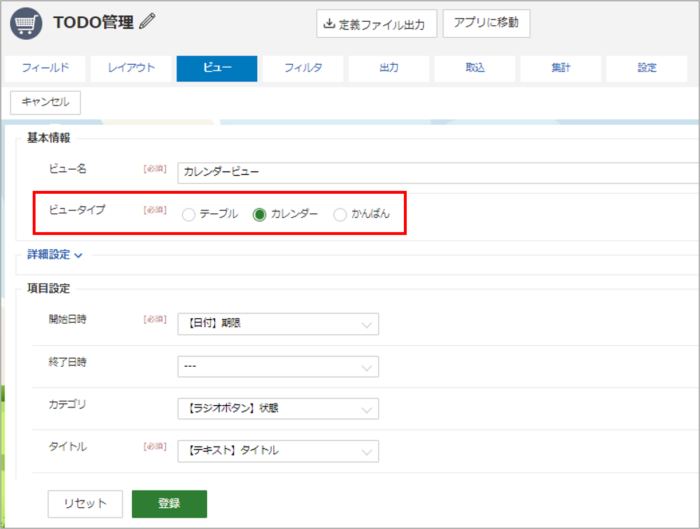Open the 集計 tab
Screen dimensions: 700x529
(x=561, y=68)
